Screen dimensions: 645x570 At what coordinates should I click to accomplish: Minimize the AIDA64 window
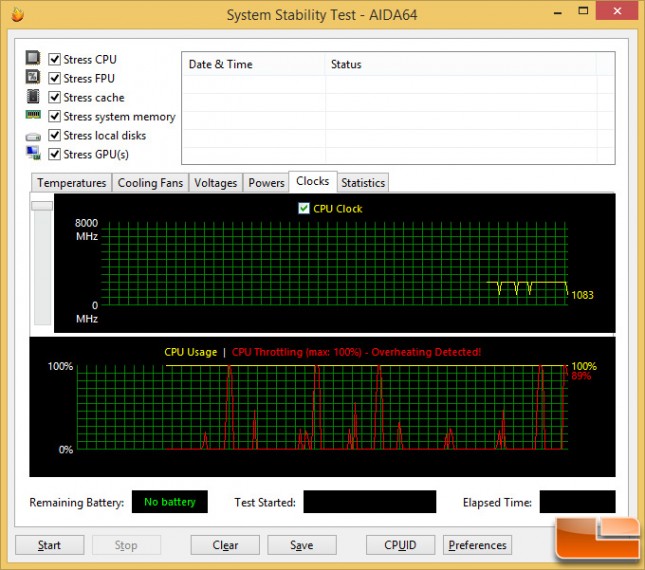click(557, 12)
